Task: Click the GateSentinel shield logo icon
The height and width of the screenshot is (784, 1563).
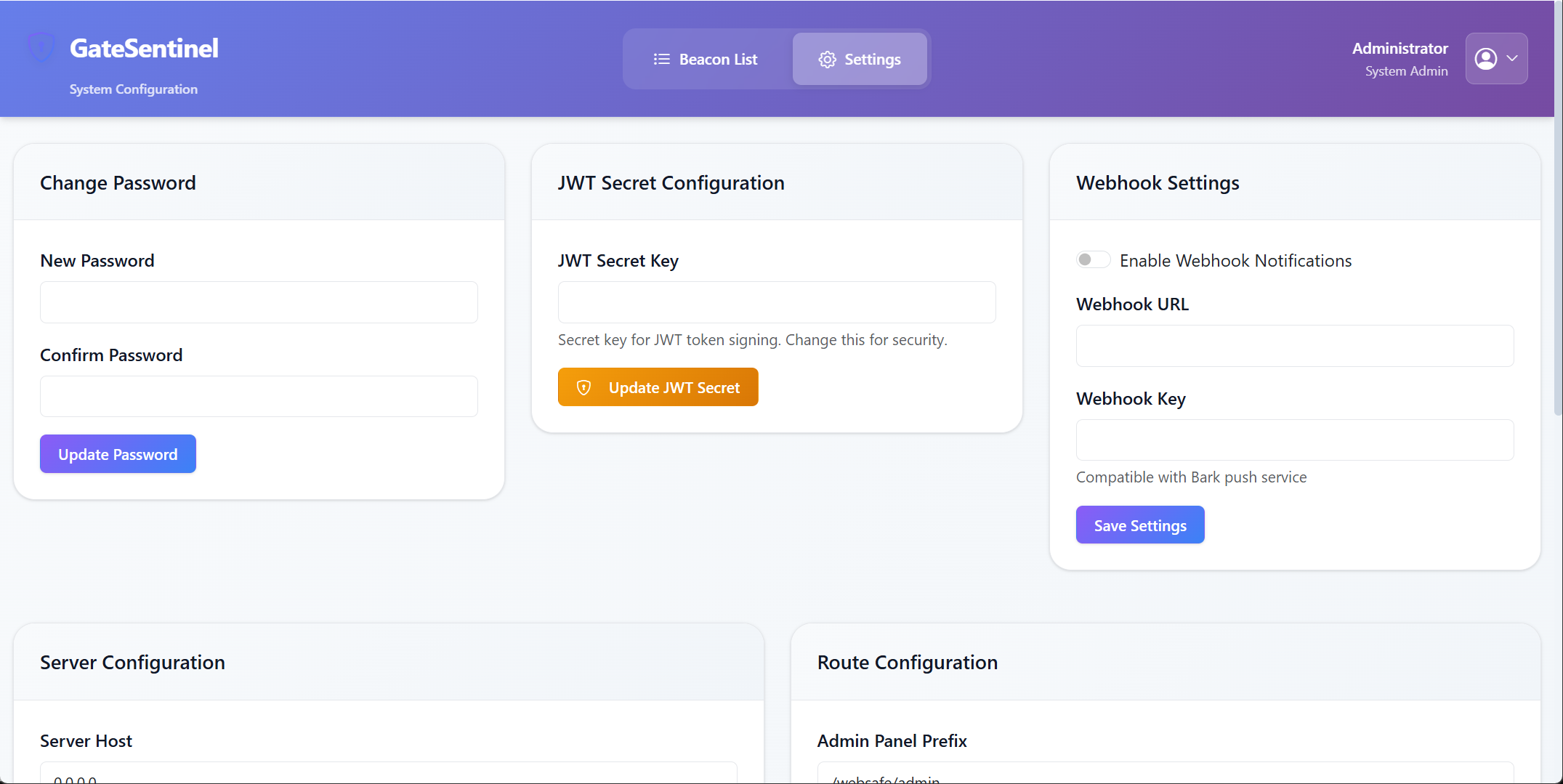Action: tap(41, 47)
